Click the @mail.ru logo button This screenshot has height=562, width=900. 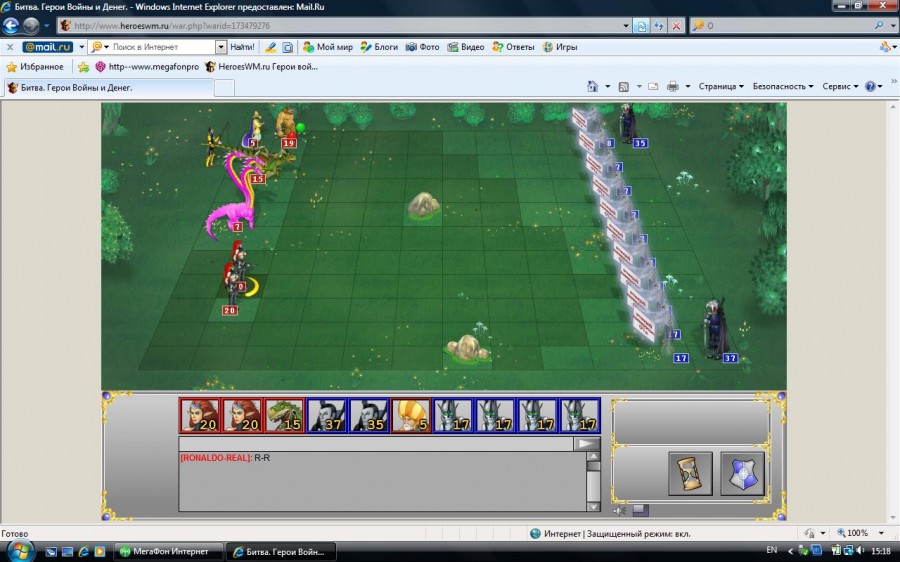coord(48,47)
